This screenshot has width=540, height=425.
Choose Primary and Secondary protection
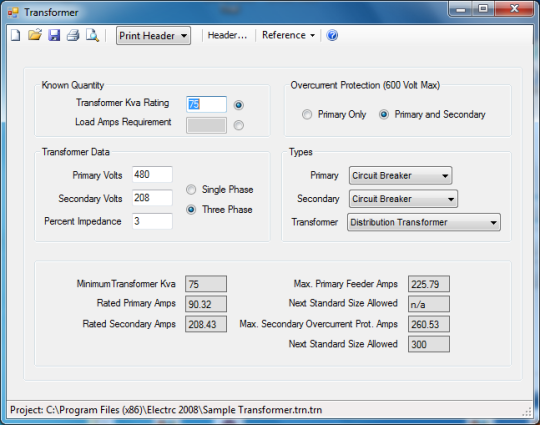pos(384,114)
